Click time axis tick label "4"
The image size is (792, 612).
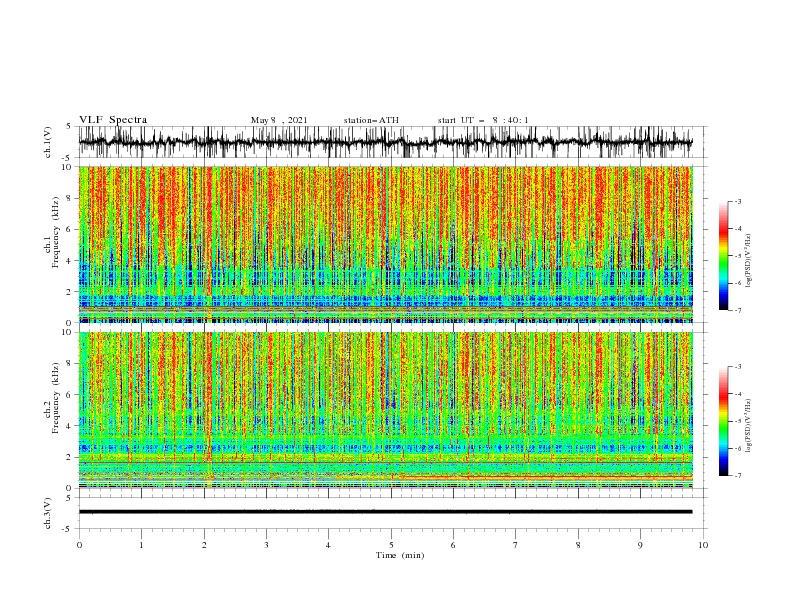pos(328,545)
